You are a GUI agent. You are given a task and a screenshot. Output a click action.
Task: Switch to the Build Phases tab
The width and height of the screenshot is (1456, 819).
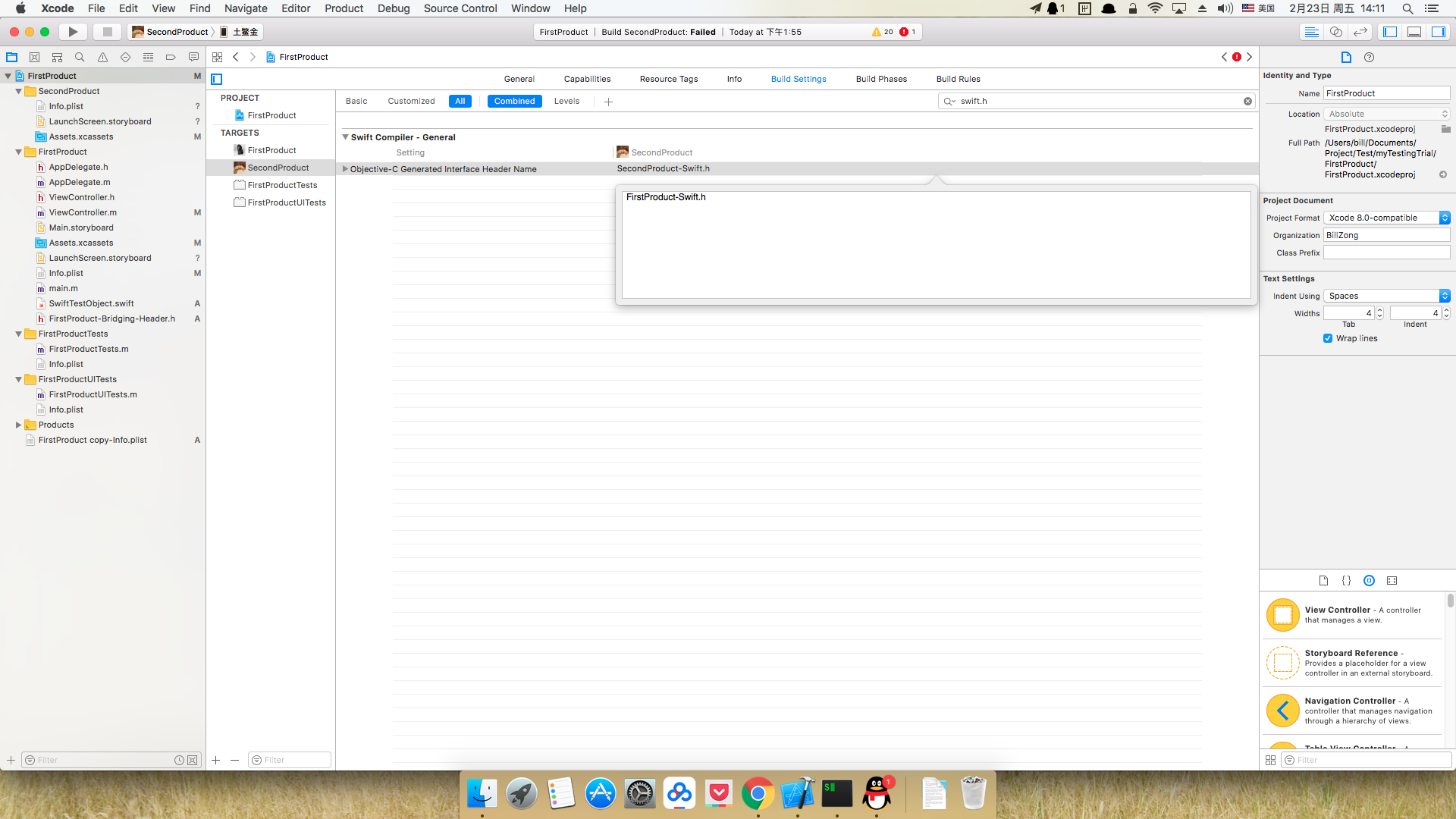click(x=881, y=79)
